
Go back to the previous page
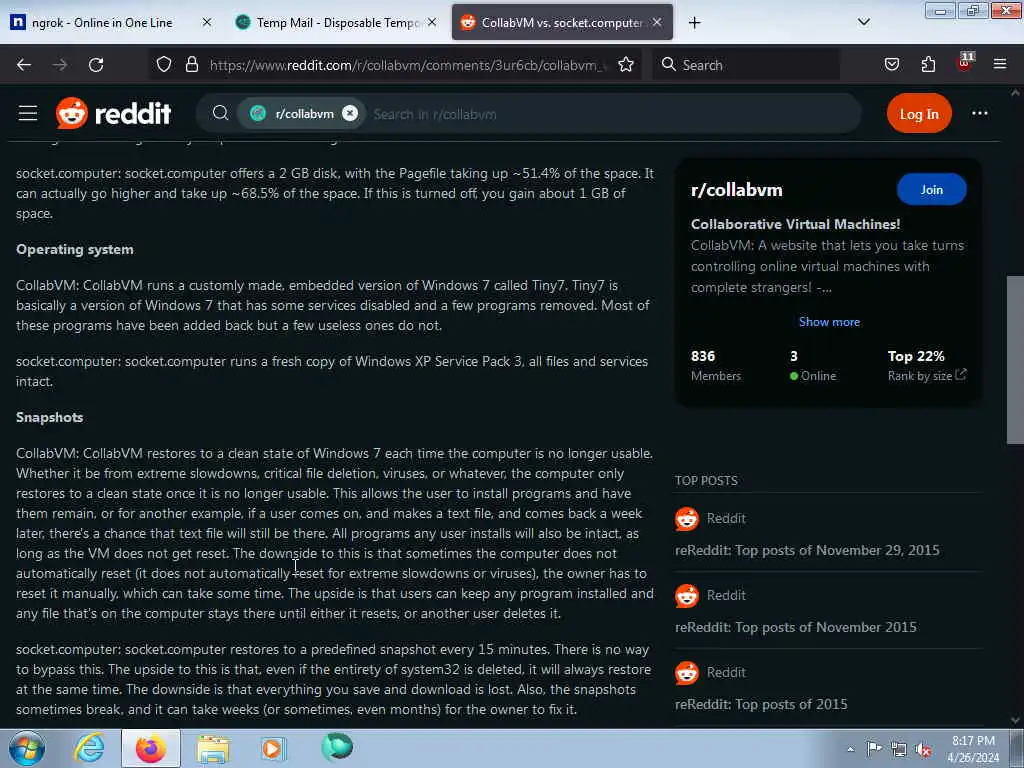tap(24, 65)
